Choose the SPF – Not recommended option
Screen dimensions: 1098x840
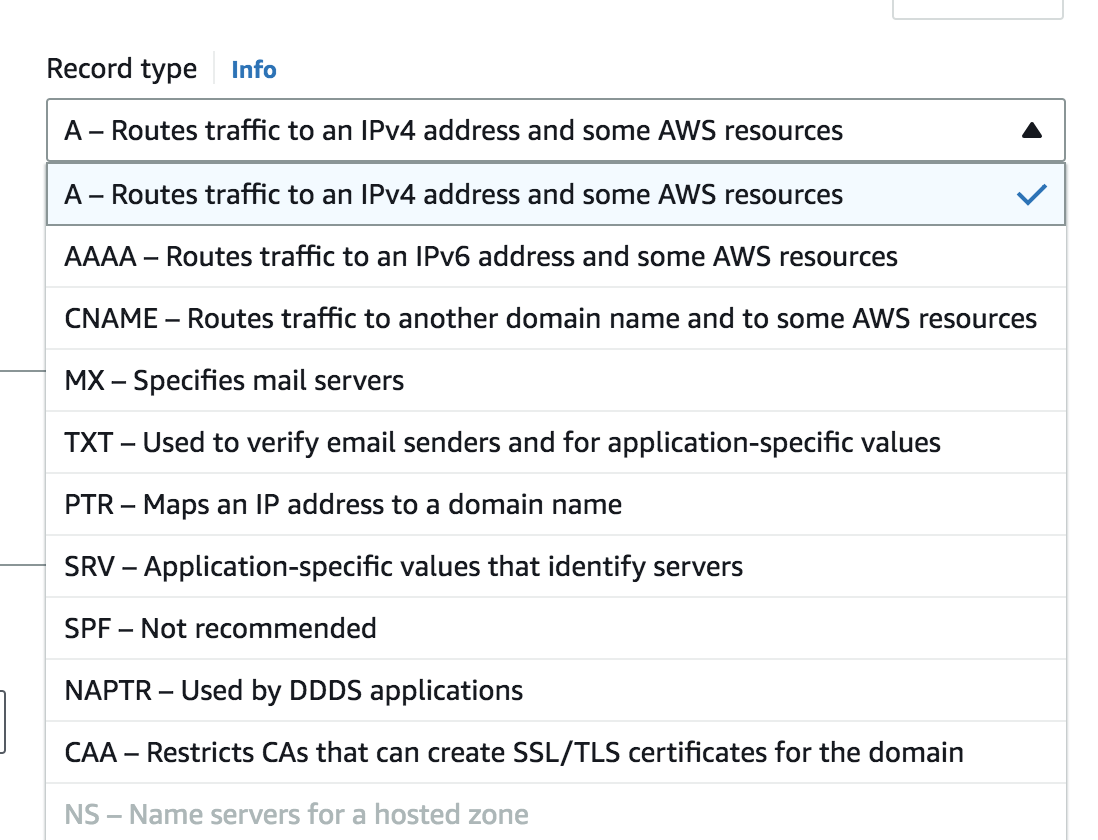click(x=556, y=629)
